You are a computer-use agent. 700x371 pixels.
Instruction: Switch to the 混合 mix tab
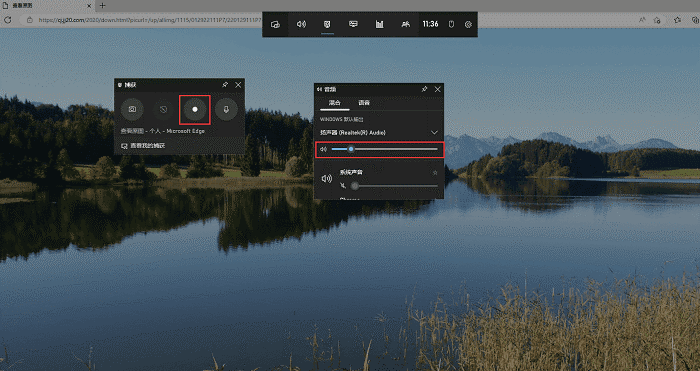(335, 103)
